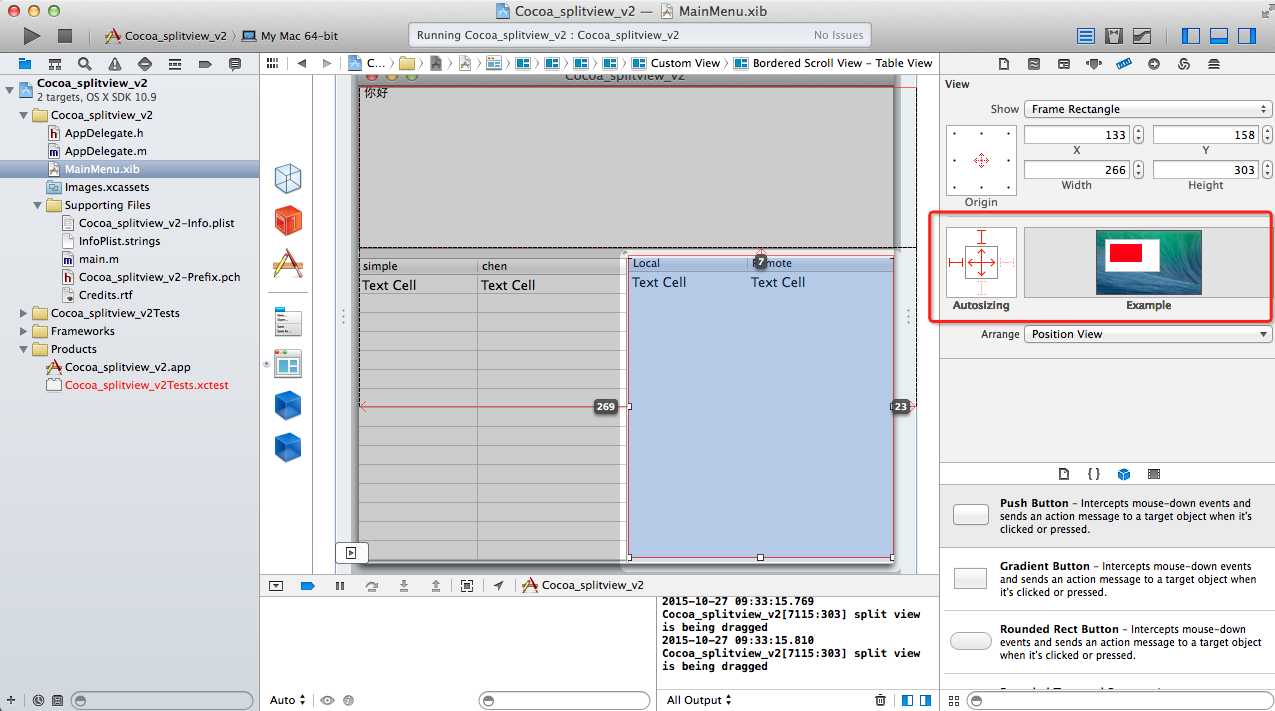Open the All Output console dropdown
The height and width of the screenshot is (711, 1275).
699,700
